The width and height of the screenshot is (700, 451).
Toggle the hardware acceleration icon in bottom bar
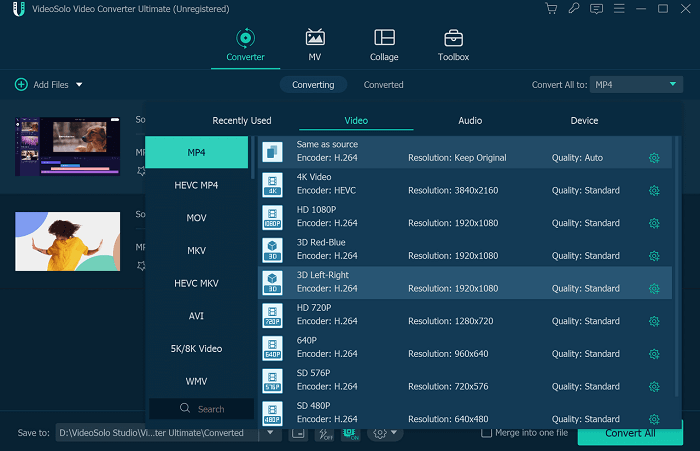coord(350,433)
